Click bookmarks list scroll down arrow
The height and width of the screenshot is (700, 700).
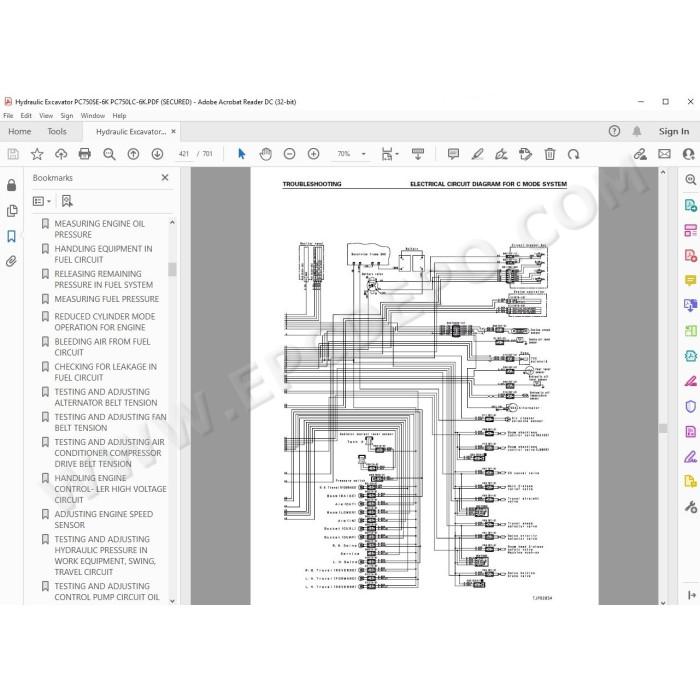click(x=172, y=601)
